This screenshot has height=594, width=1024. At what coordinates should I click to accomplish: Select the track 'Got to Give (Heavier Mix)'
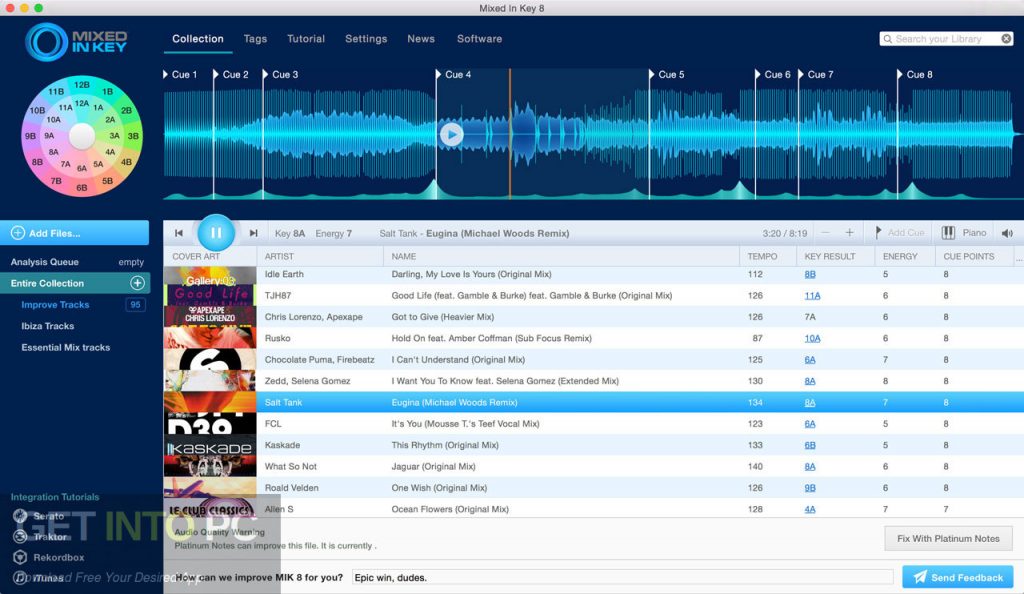coord(443,317)
